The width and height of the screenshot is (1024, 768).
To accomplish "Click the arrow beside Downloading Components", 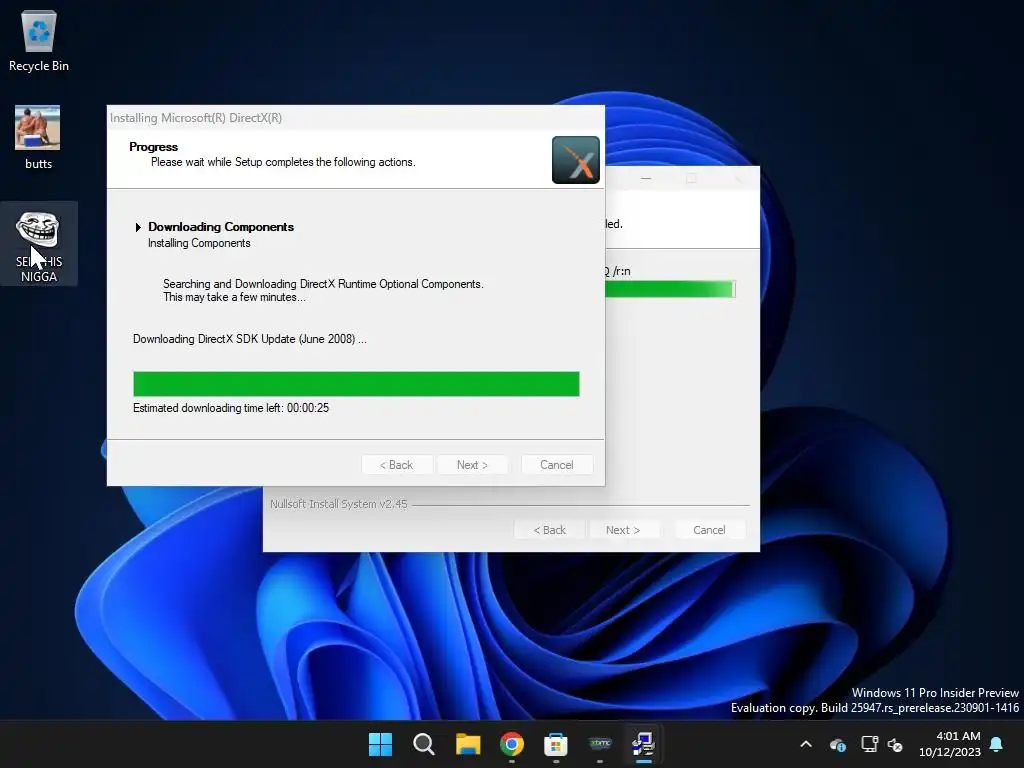I will 138,227.
